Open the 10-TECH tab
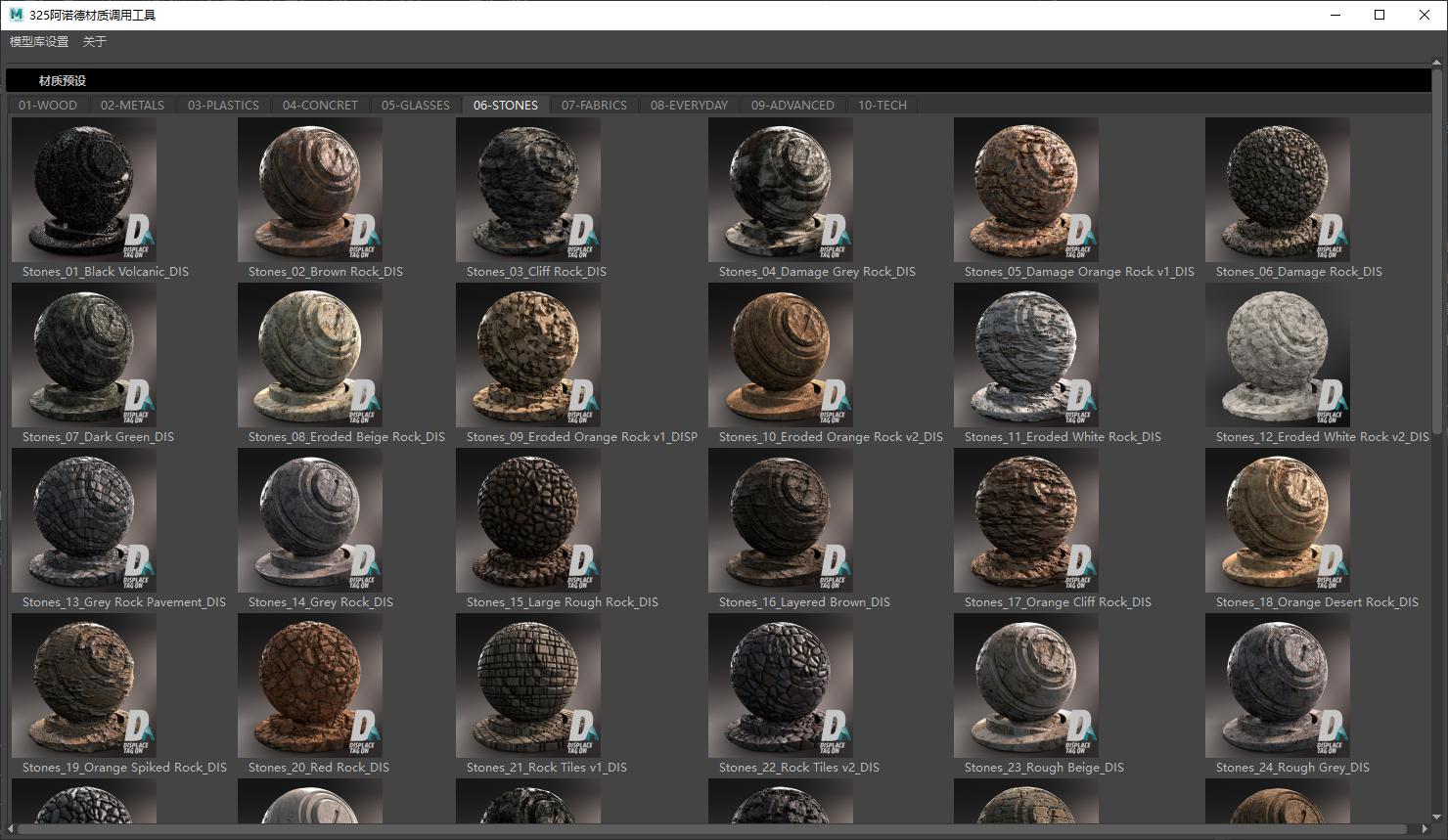 (882, 106)
